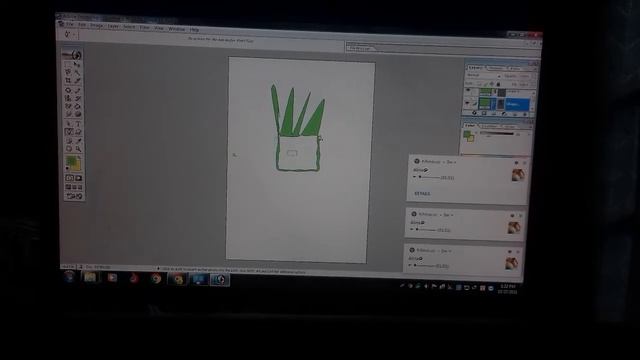Switch to the Paths tab
The height and width of the screenshot is (360, 640).
pos(515,69)
